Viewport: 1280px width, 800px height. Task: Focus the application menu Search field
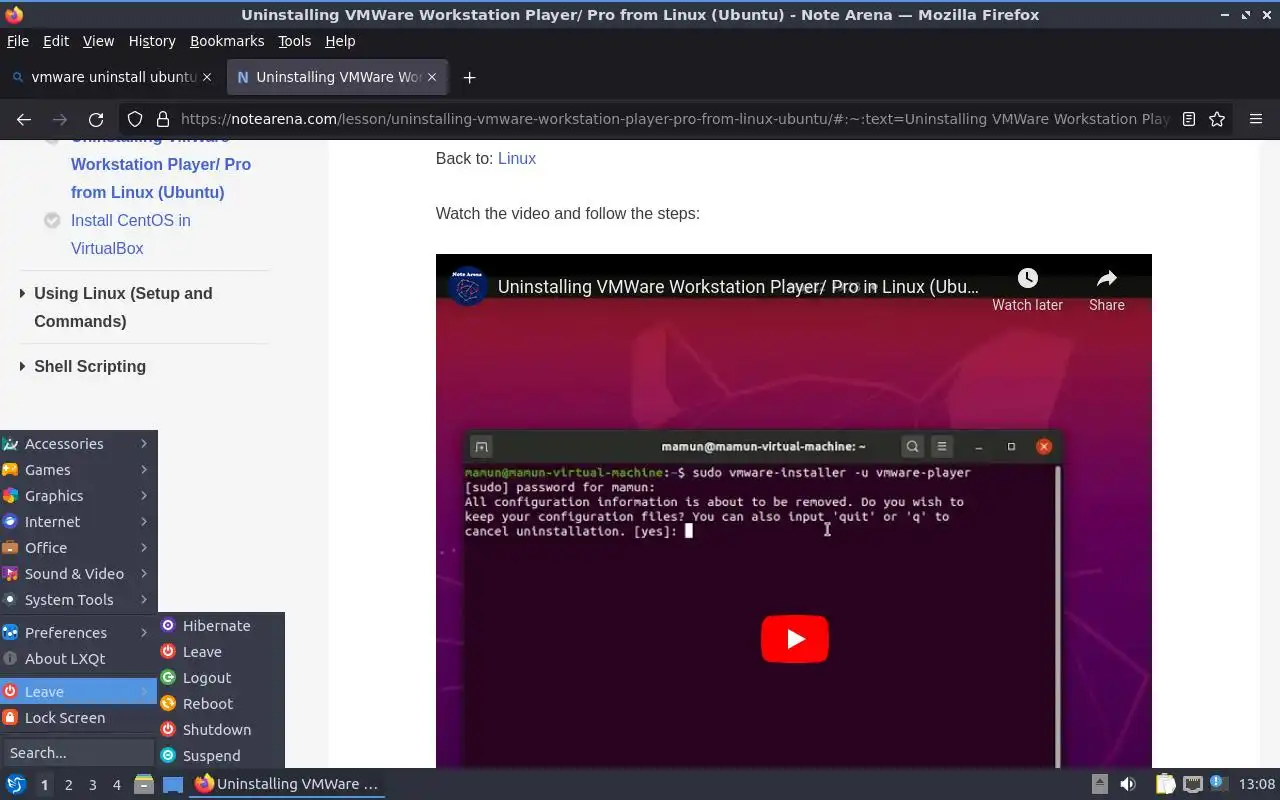click(x=78, y=753)
